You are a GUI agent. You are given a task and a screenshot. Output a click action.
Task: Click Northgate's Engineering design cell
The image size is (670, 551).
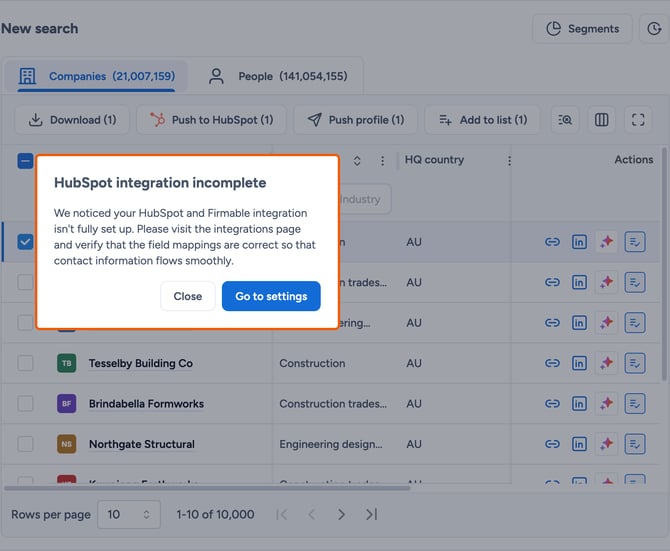331,444
